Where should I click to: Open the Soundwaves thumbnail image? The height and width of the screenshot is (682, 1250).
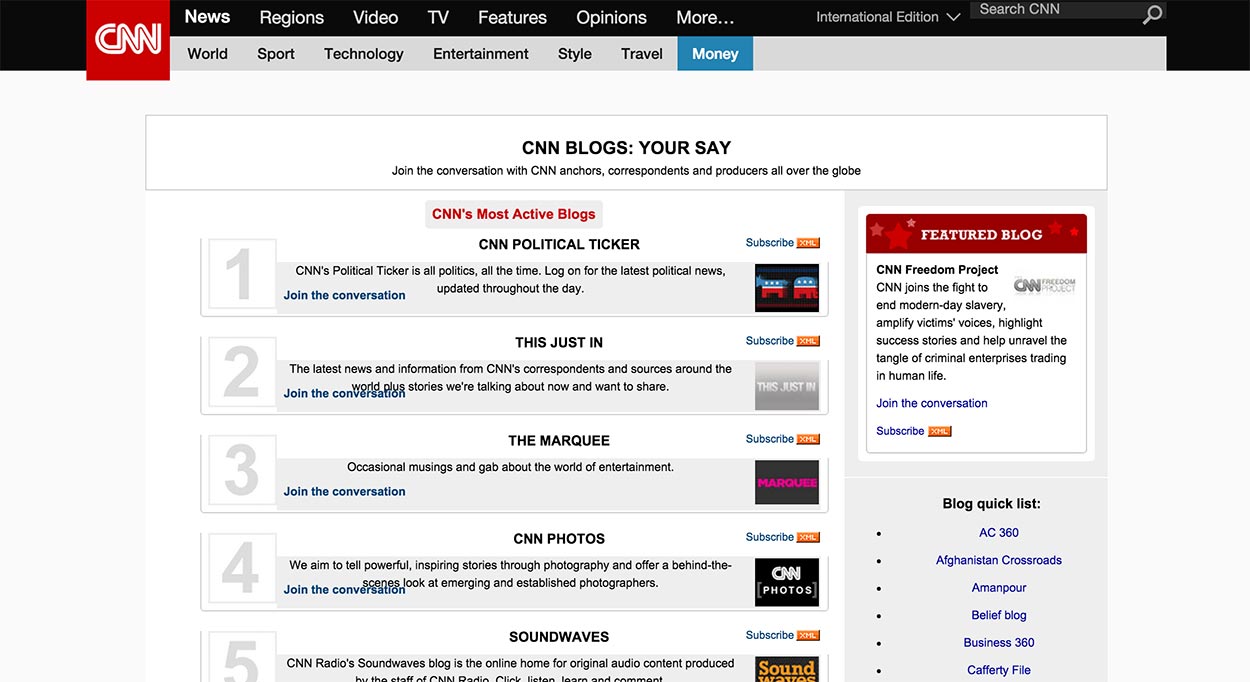coord(787,669)
